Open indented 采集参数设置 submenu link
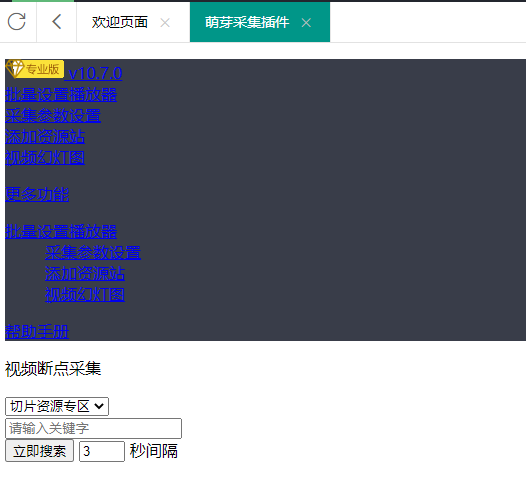 (x=93, y=253)
